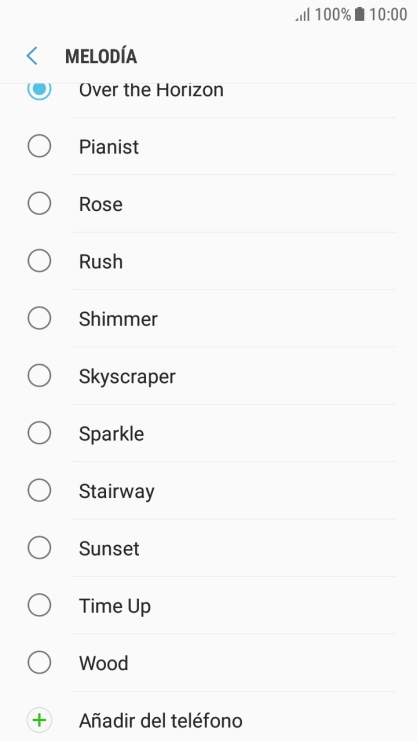The image size is (417, 742).
Task: Select the Stairway radio button
Action: tap(39, 490)
